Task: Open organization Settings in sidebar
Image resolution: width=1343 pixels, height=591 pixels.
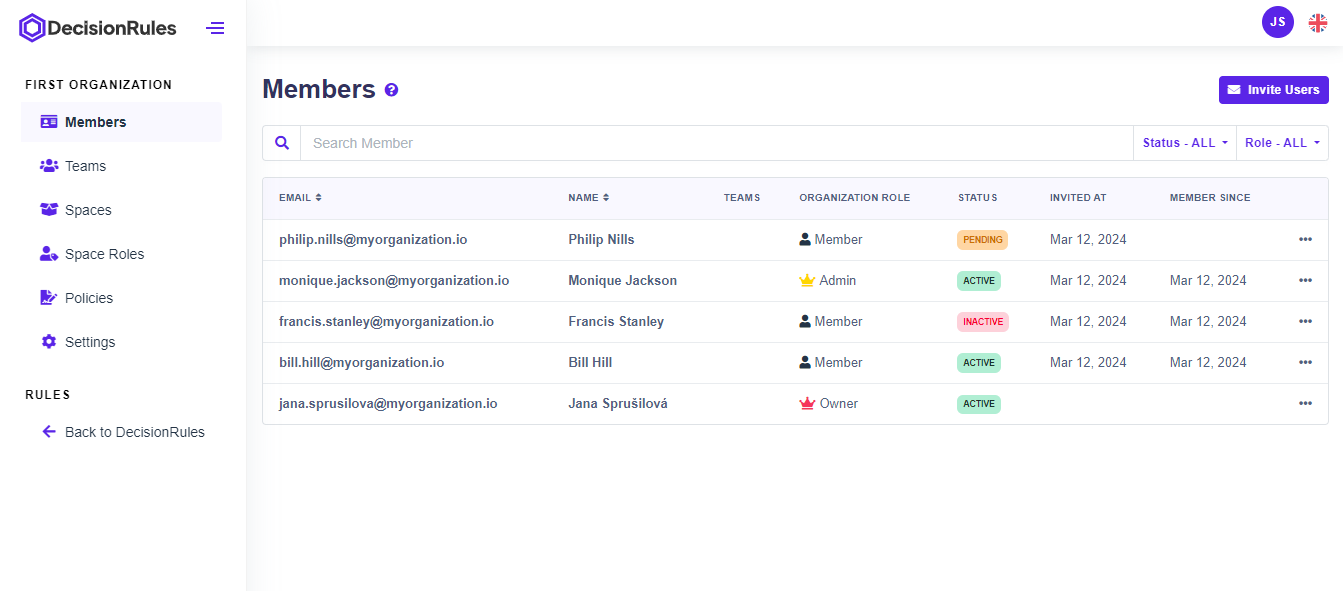Action: click(90, 342)
